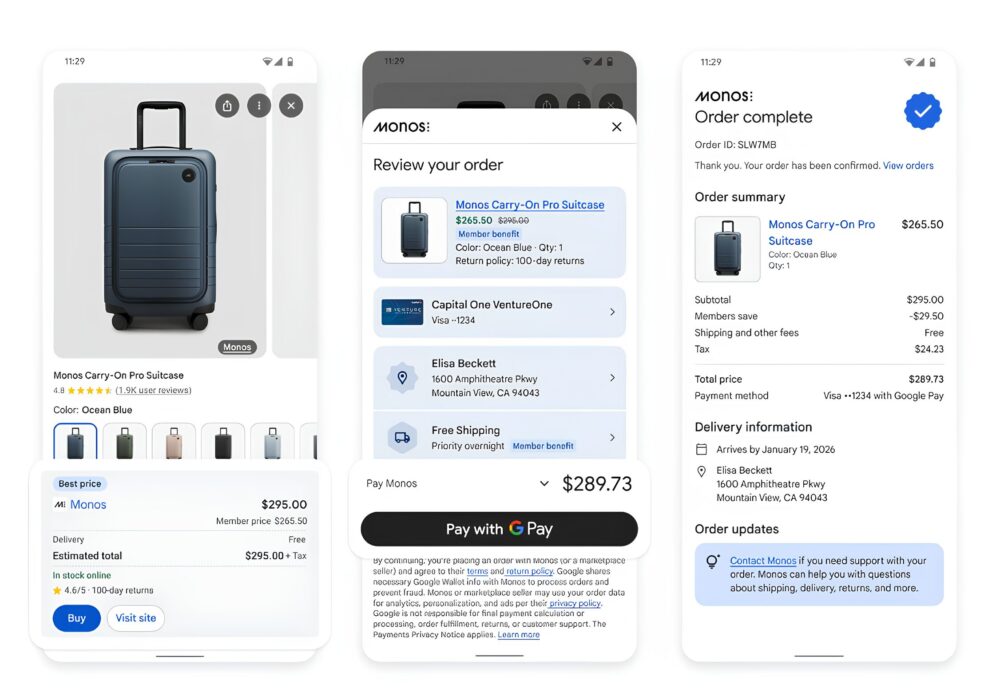
Task: Open the Pay Monos price breakdown dropdown
Action: 544,484
